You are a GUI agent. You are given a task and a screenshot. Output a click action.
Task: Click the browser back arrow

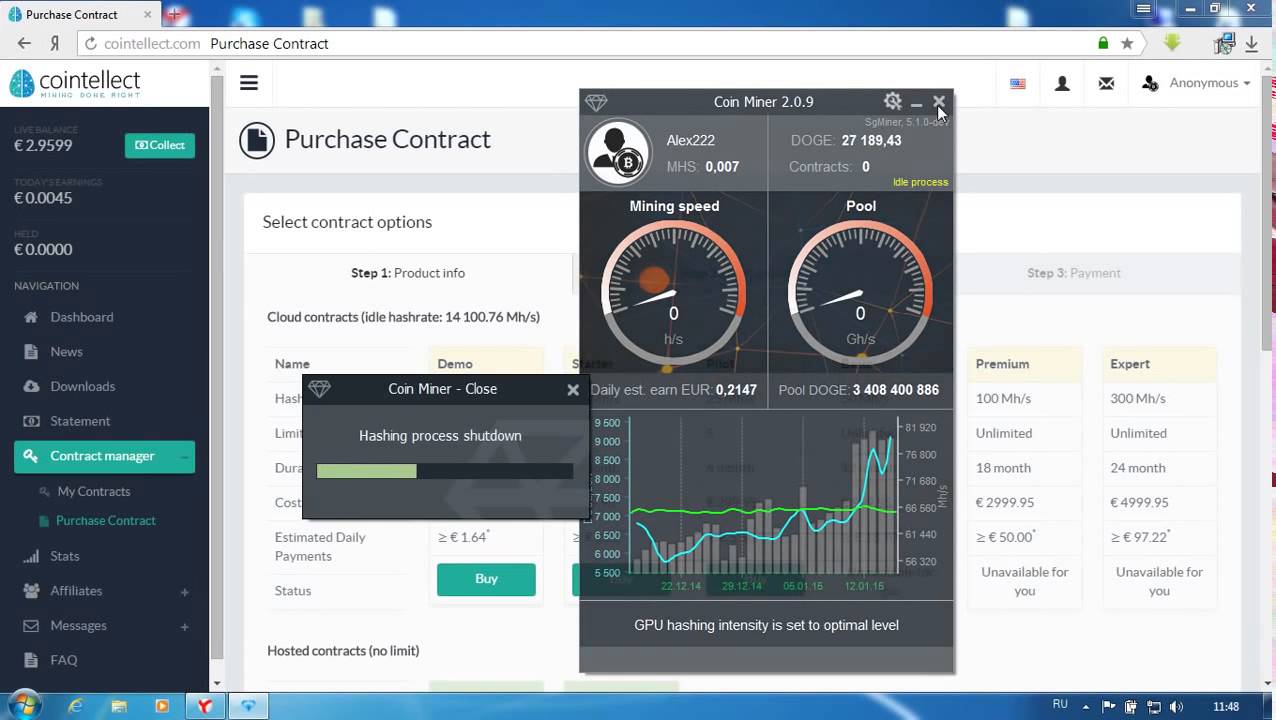(24, 43)
